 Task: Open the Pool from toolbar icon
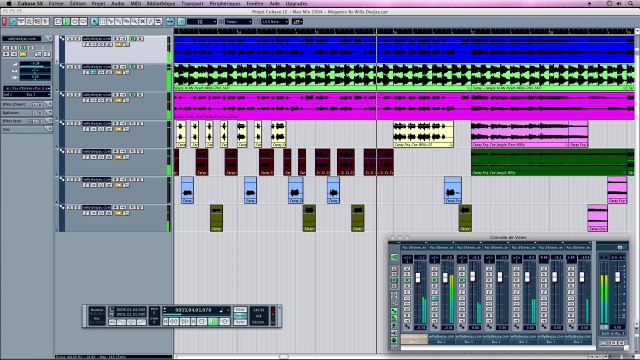point(37,21)
